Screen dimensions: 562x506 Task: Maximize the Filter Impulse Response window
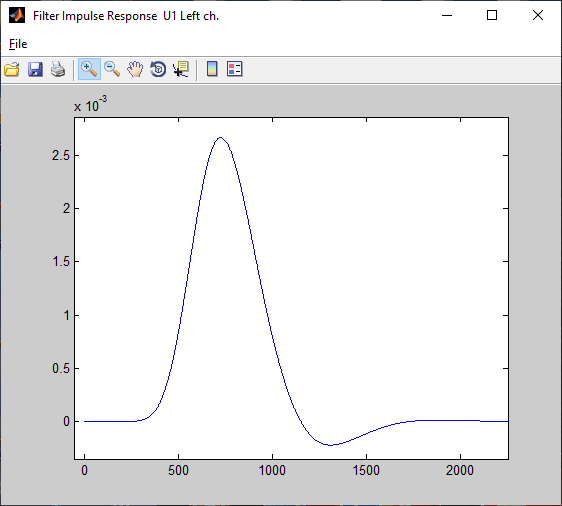[492, 15]
